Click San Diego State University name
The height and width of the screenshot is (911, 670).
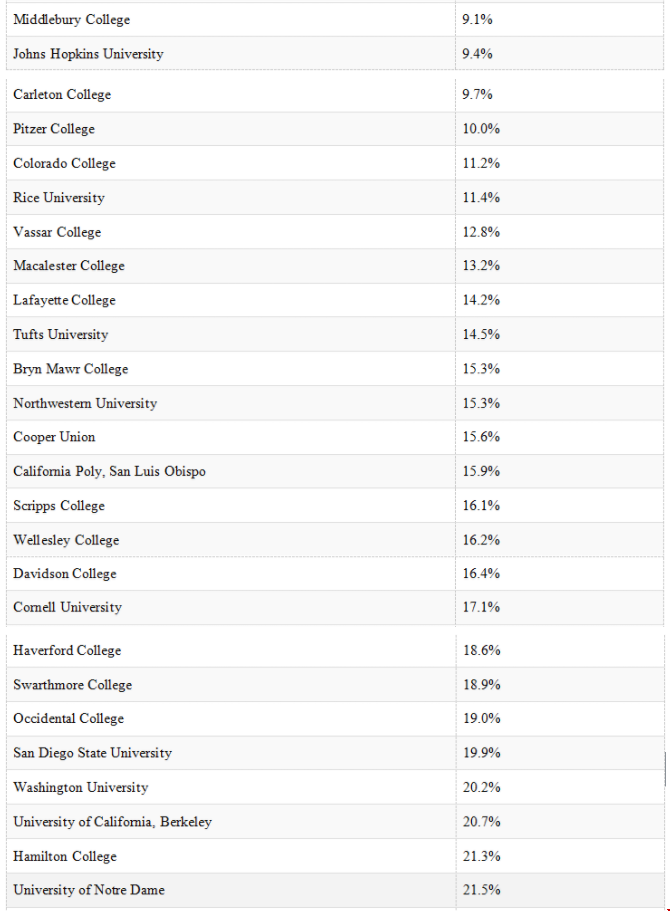(92, 753)
